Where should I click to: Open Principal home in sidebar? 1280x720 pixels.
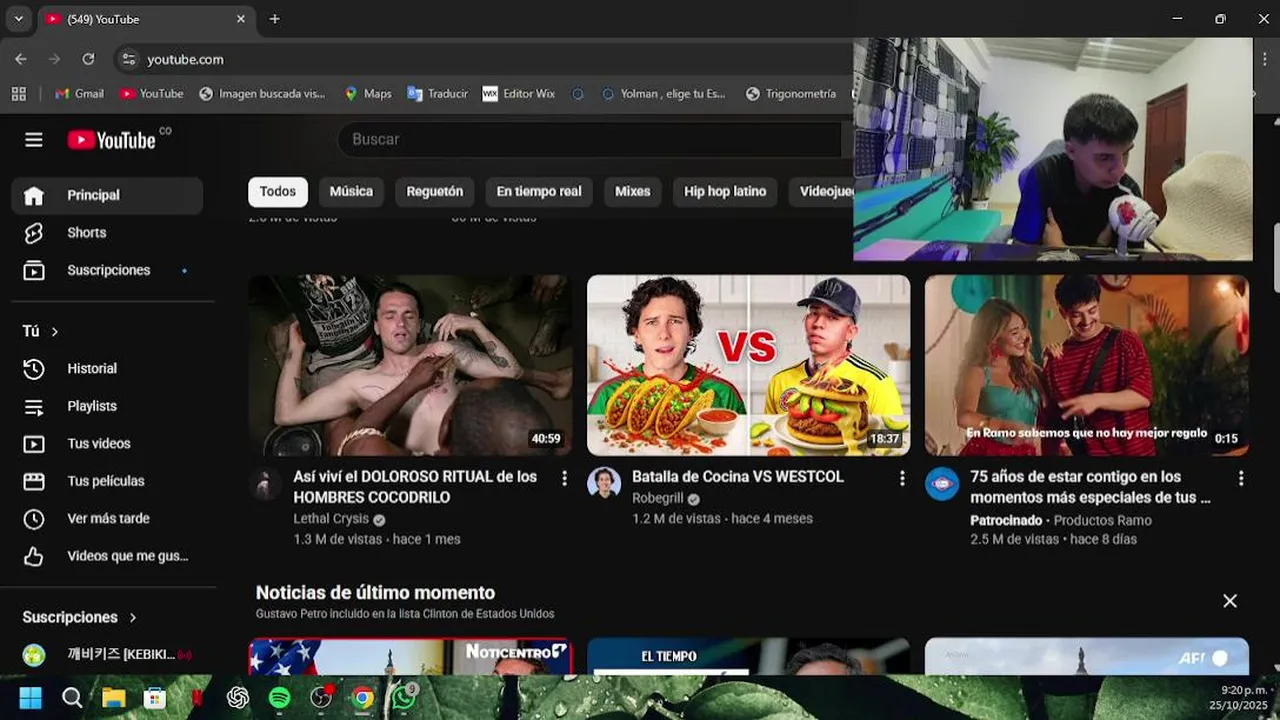point(107,195)
